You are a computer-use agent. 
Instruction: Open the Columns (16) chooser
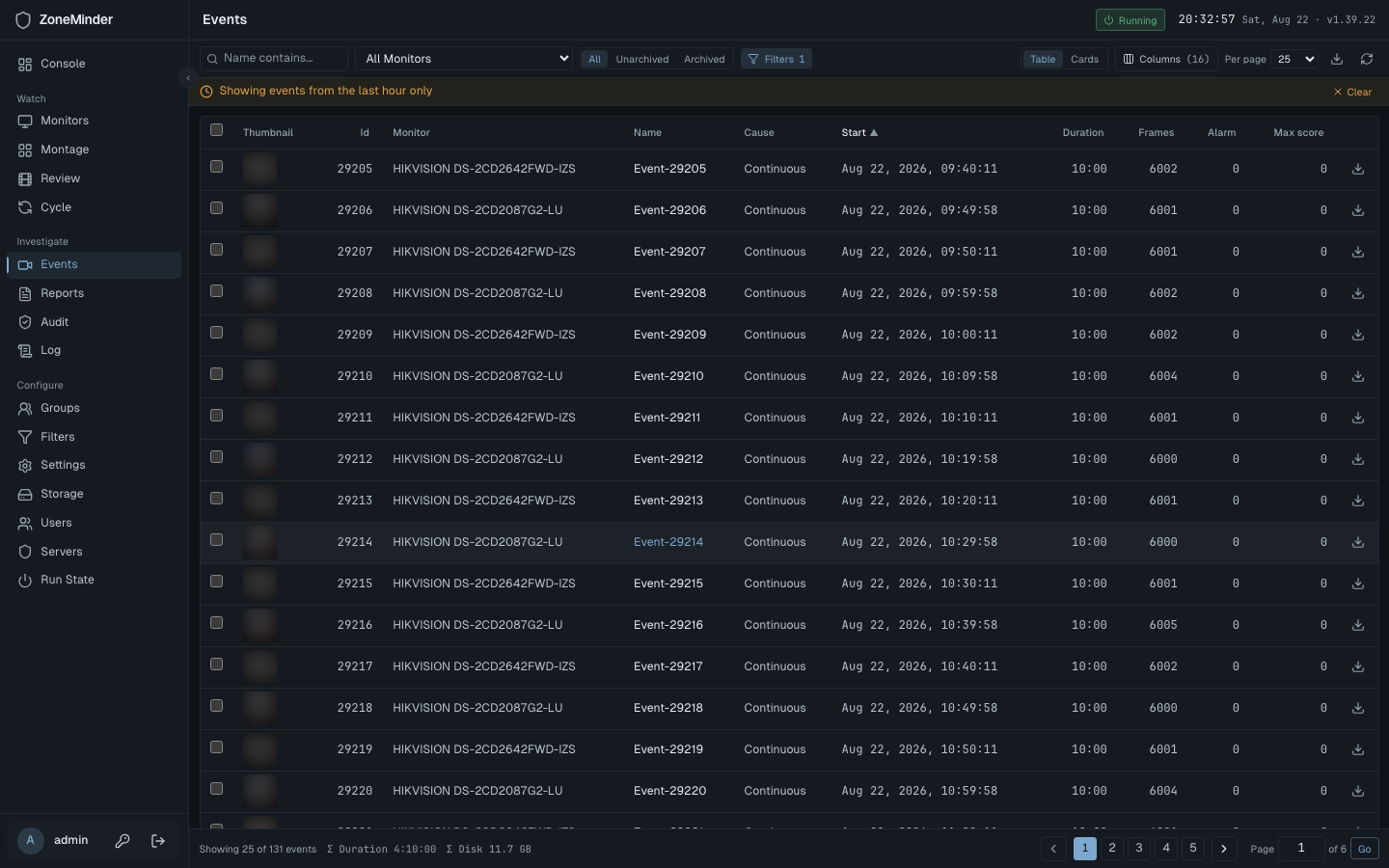click(x=1167, y=59)
